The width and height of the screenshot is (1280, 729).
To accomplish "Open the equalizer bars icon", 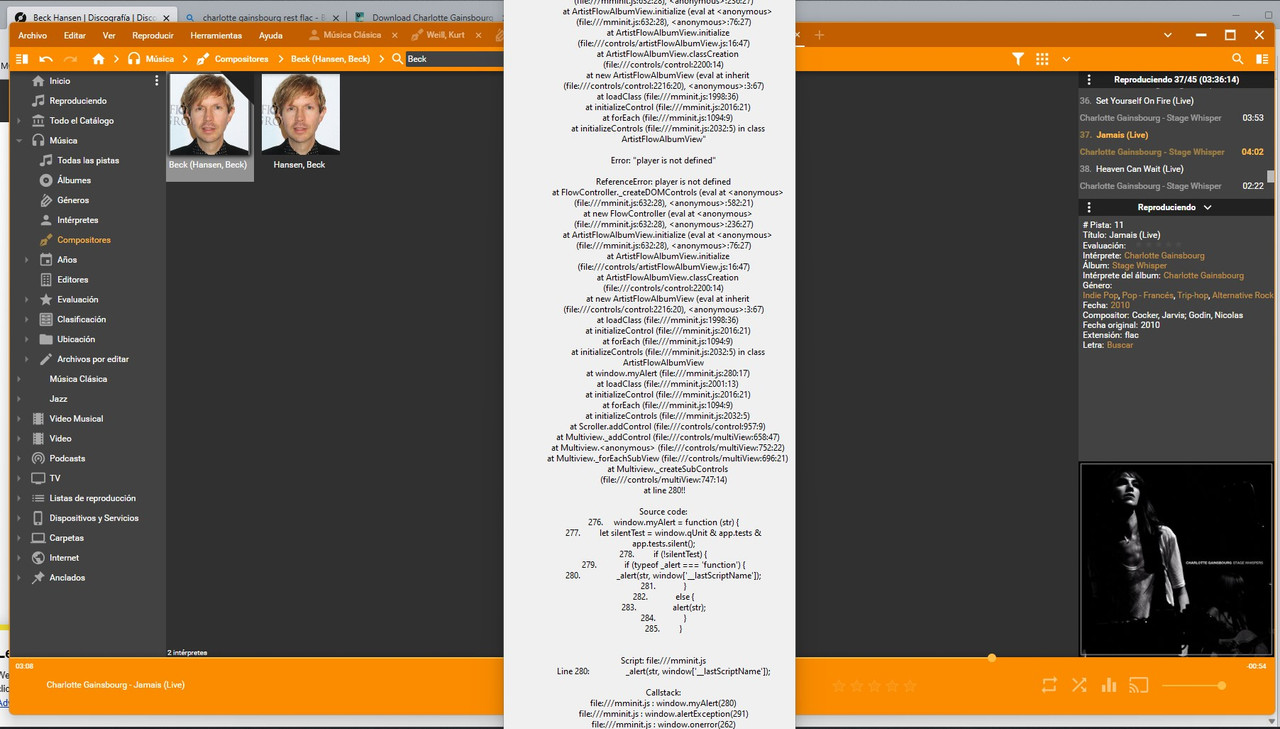I will (x=1108, y=685).
